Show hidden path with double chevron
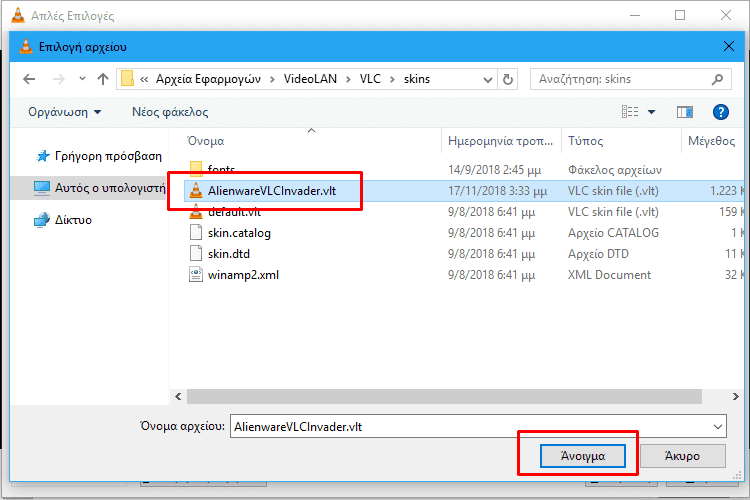This screenshot has height=500, width=750. 143,79
